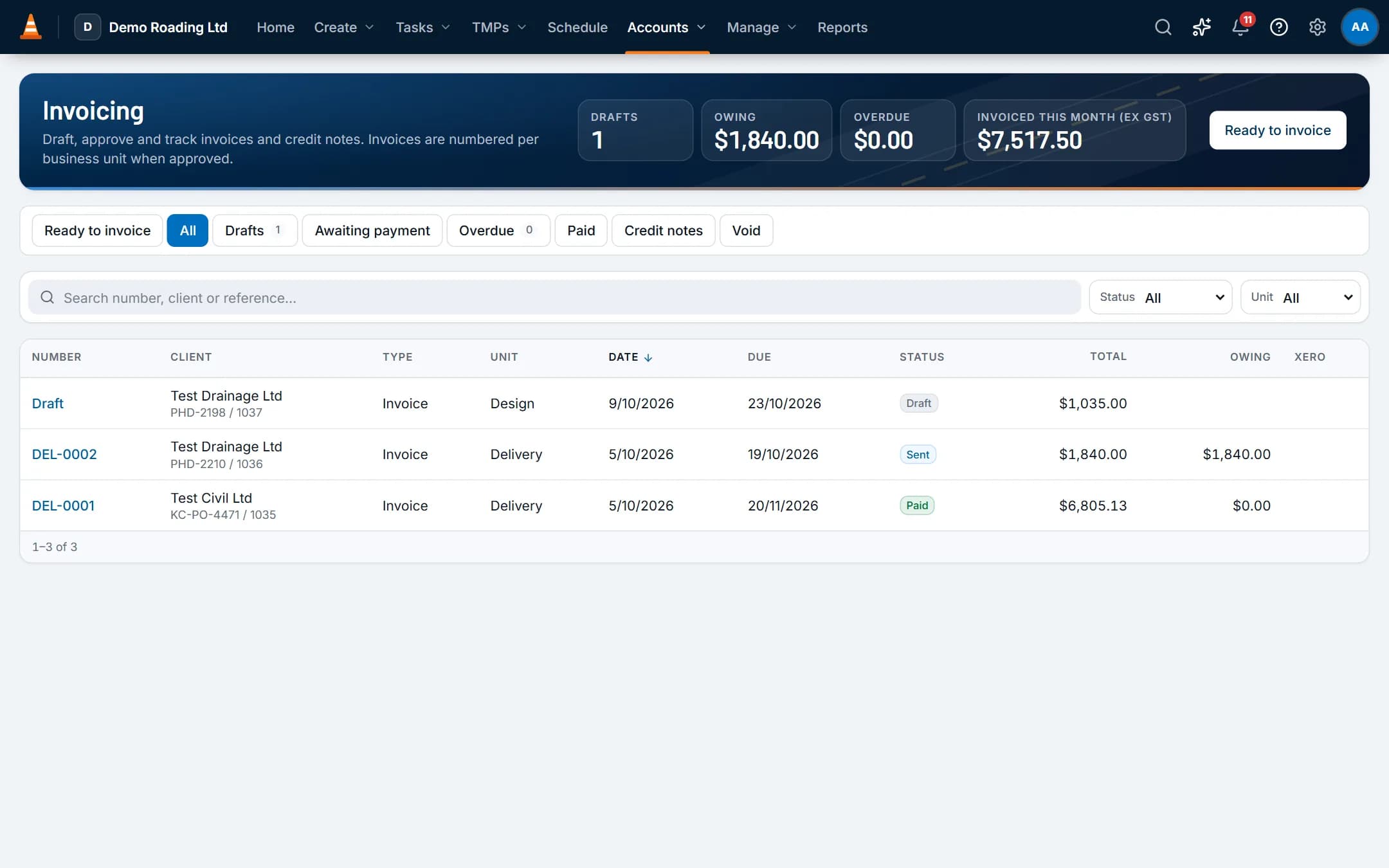Open the settings gear icon
This screenshot has height=868, width=1389.
pyautogui.click(x=1317, y=27)
